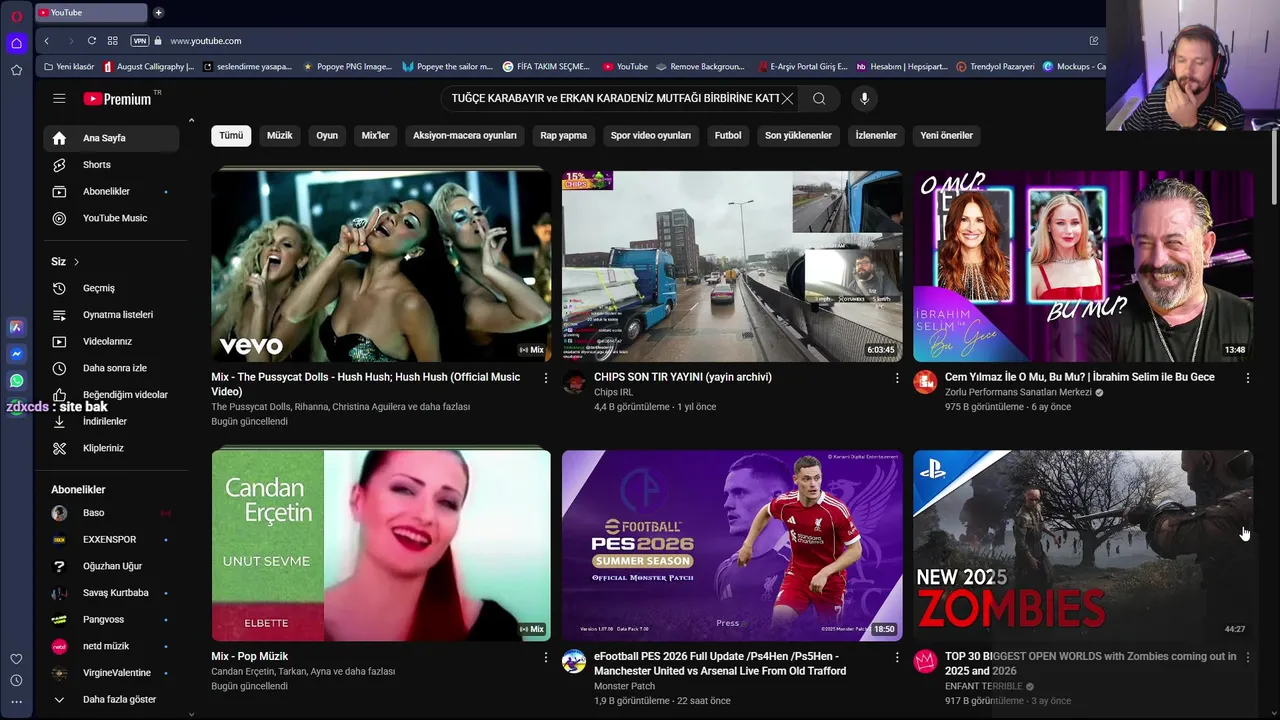Reload the page in Opera
The width and height of the screenshot is (1280, 720).
(91, 41)
